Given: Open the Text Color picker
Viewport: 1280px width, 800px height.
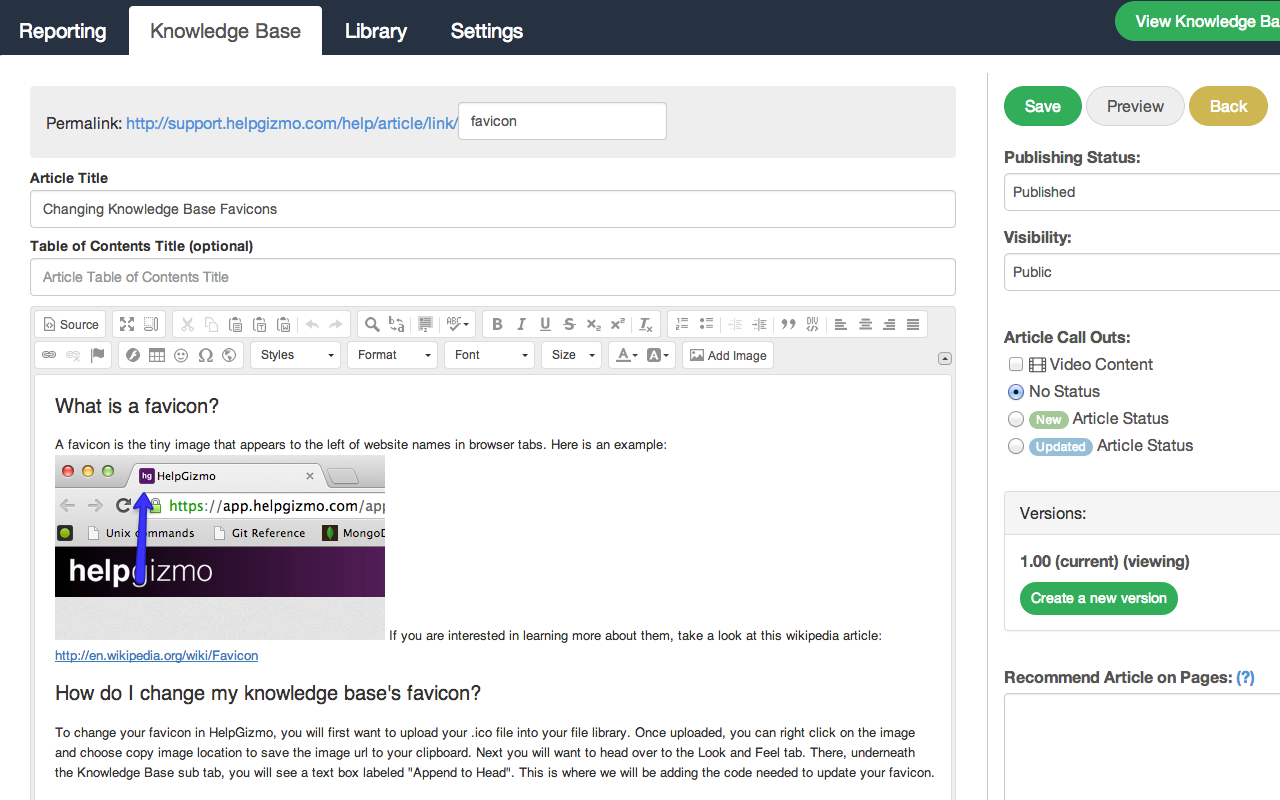Looking at the screenshot, I should (626, 355).
